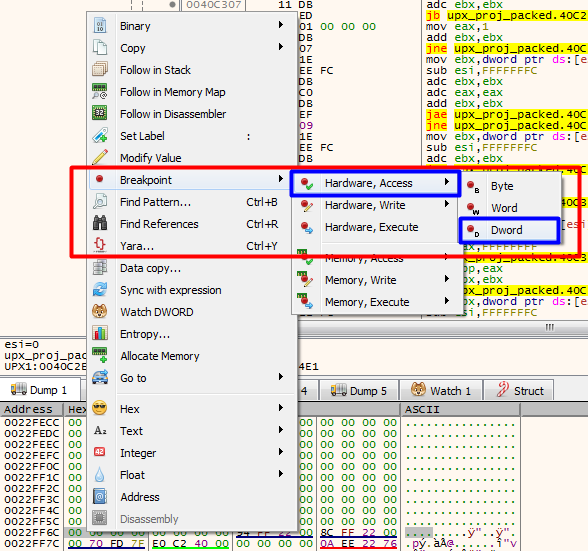588x551 pixels.
Task: Click the 'esi=0' info line
Action: click(21, 344)
